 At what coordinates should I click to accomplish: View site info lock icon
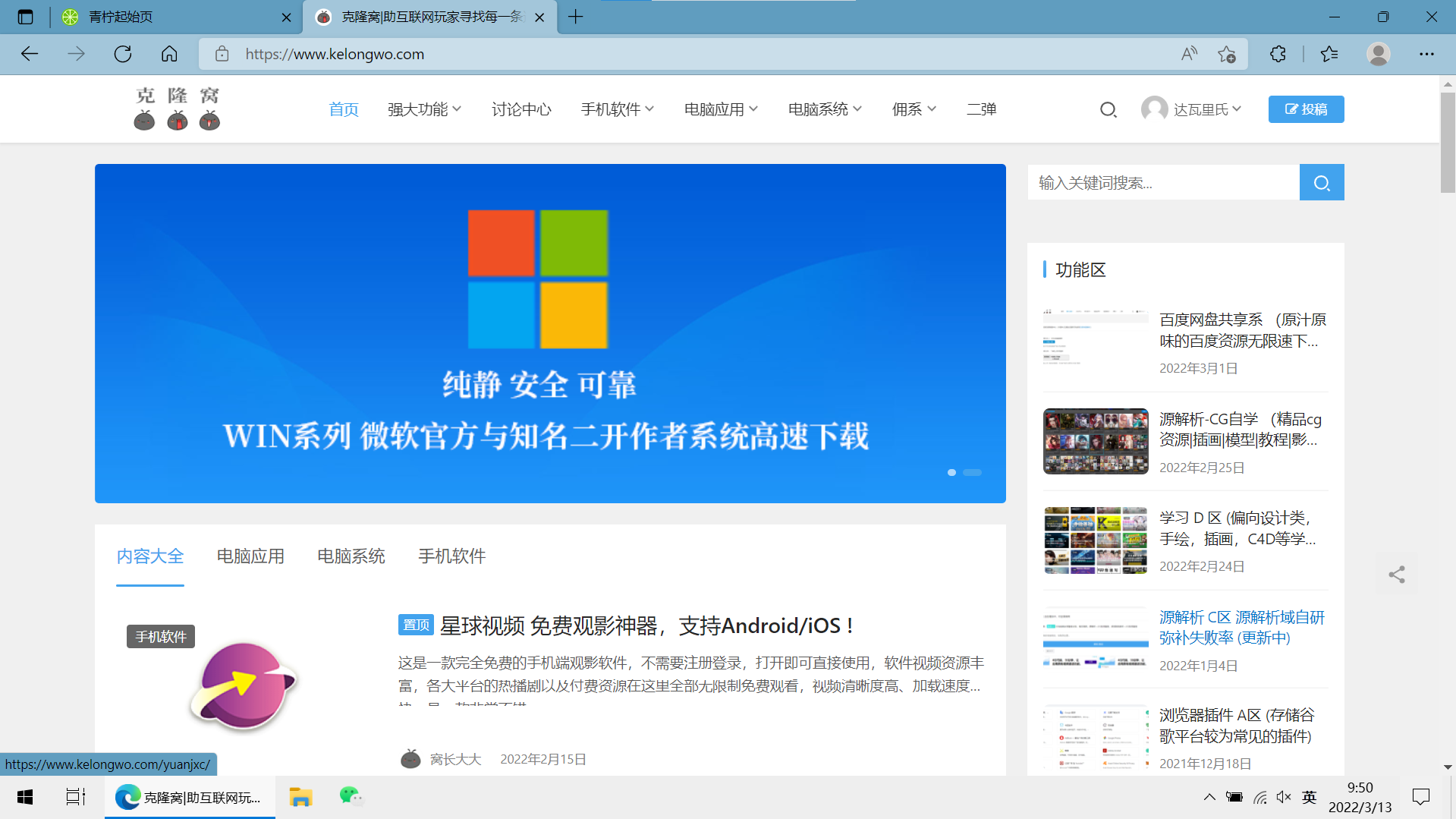click(222, 54)
